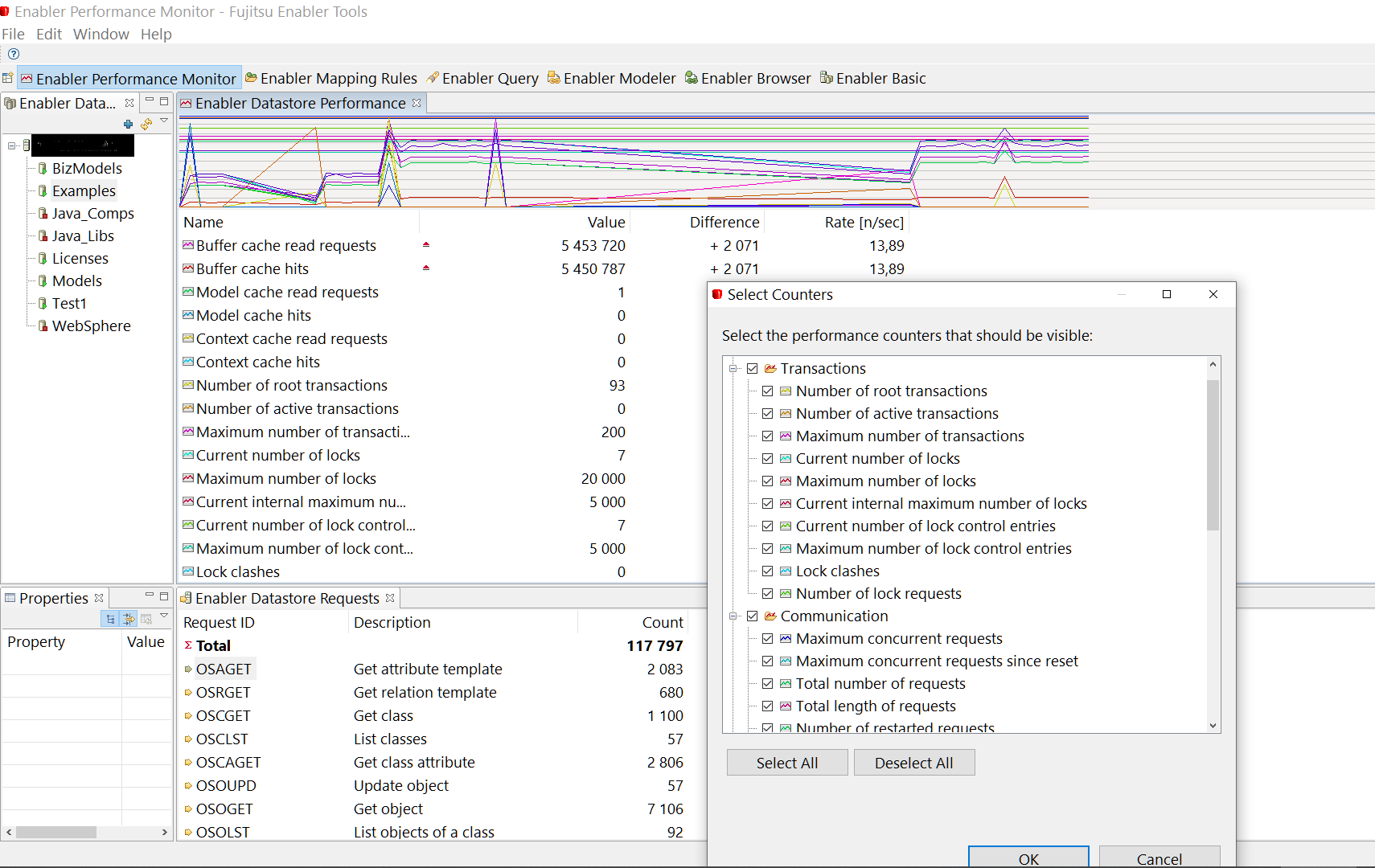Click the sigma Total icon
Screen dimensions: 1375x868
point(188,645)
